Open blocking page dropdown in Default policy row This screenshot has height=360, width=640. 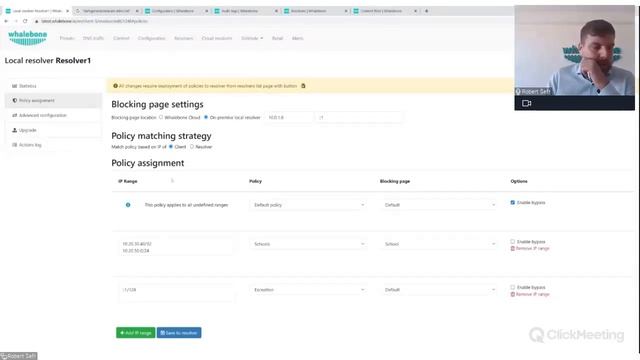pyautogui.click(x=439, y=205)
